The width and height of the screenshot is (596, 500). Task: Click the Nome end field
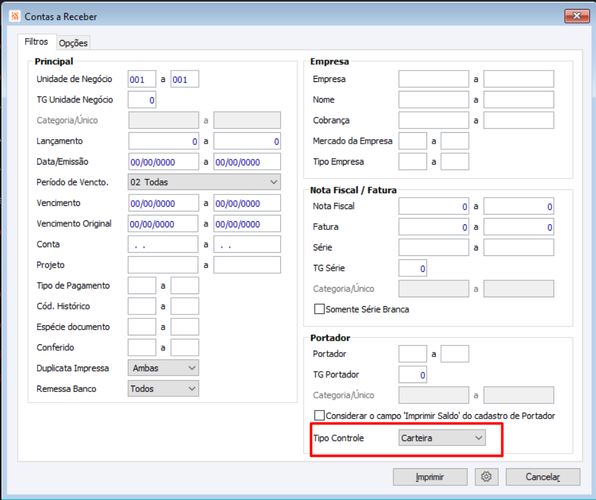(518, 100)
